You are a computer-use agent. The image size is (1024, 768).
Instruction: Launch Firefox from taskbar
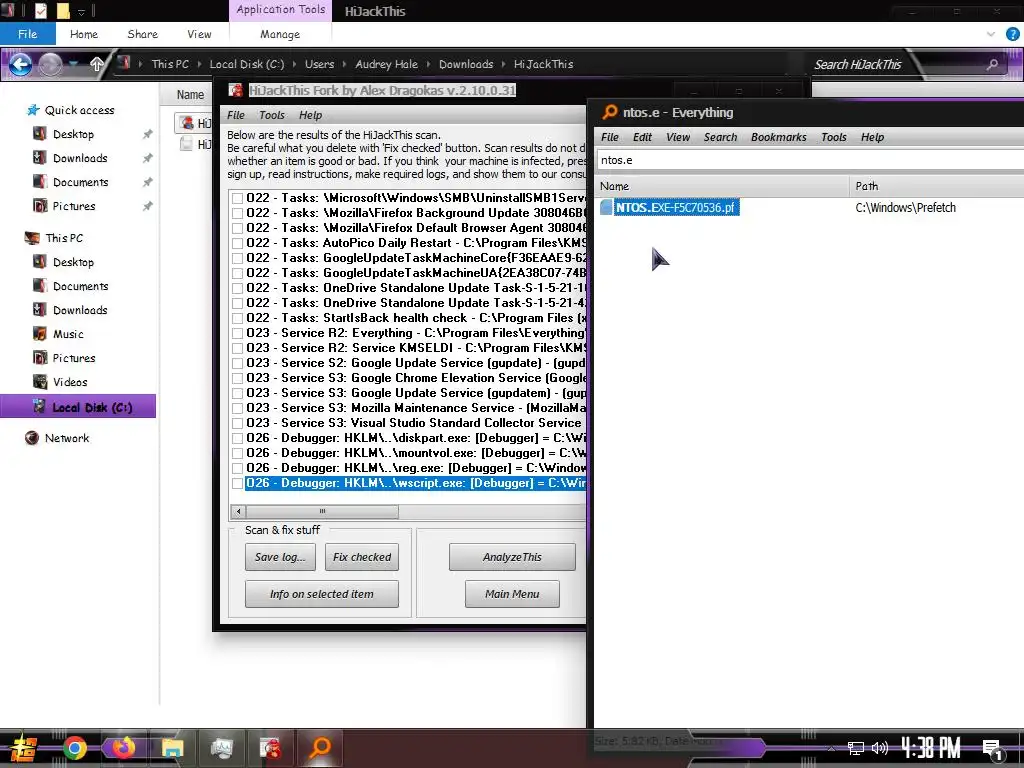click(x=123, y=748)
